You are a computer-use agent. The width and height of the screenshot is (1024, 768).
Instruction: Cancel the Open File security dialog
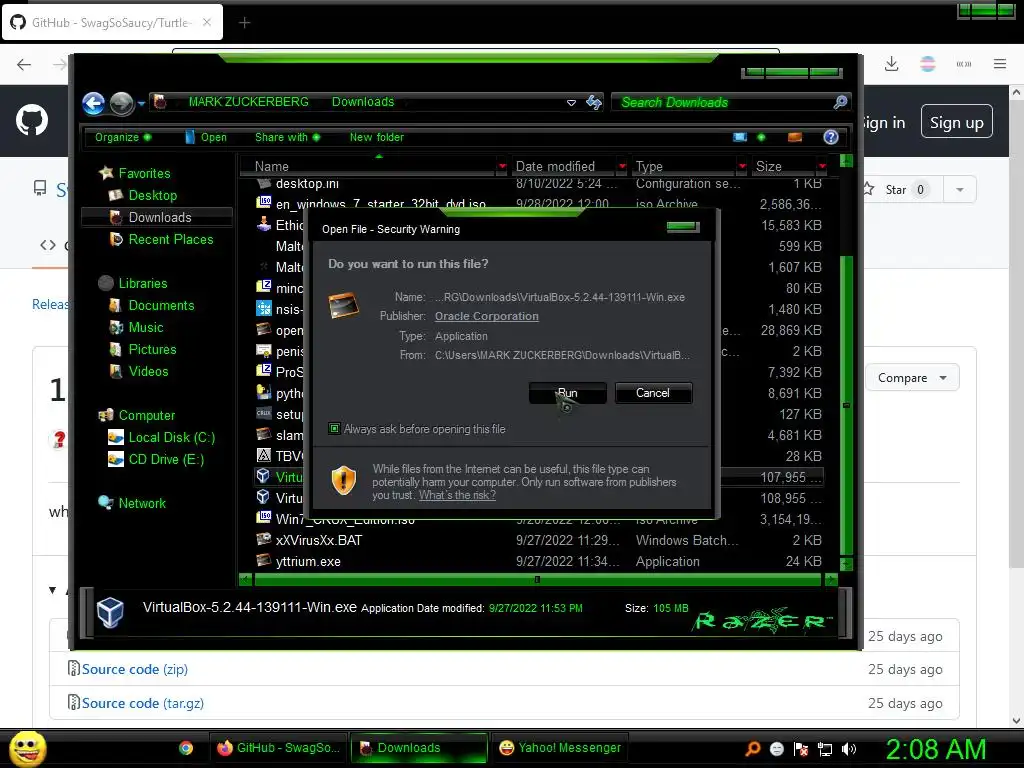pyautogui.click(x=652, y=392)
